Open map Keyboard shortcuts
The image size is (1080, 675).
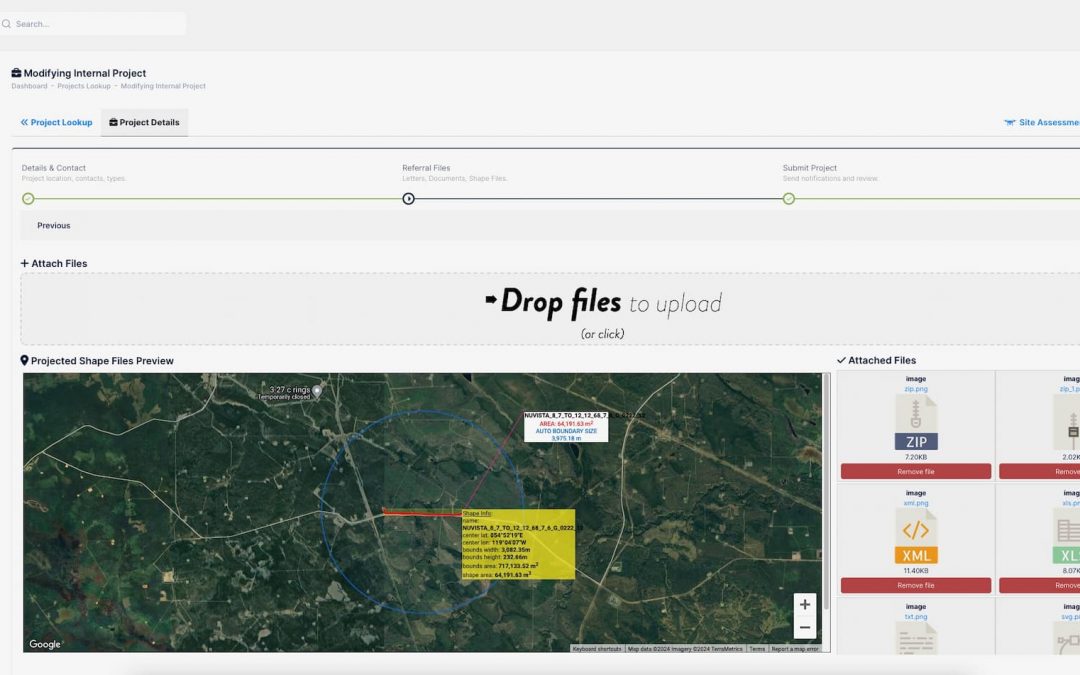(597, 649)
